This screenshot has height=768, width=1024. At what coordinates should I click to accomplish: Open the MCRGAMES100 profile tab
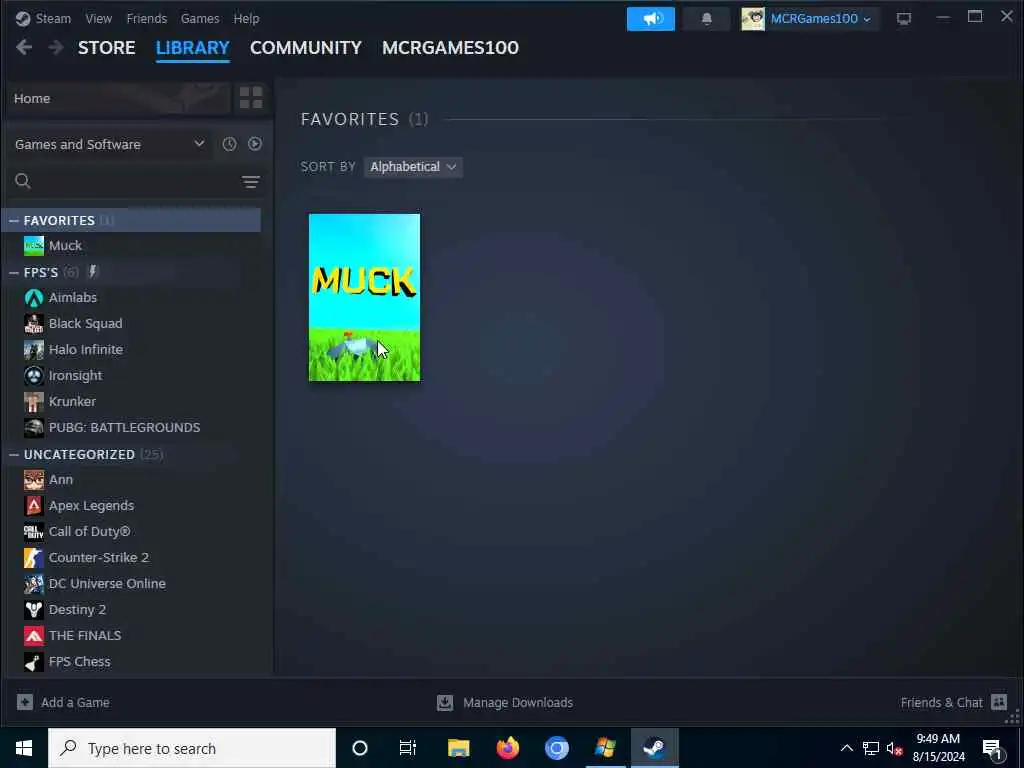(x=450, y=48)
